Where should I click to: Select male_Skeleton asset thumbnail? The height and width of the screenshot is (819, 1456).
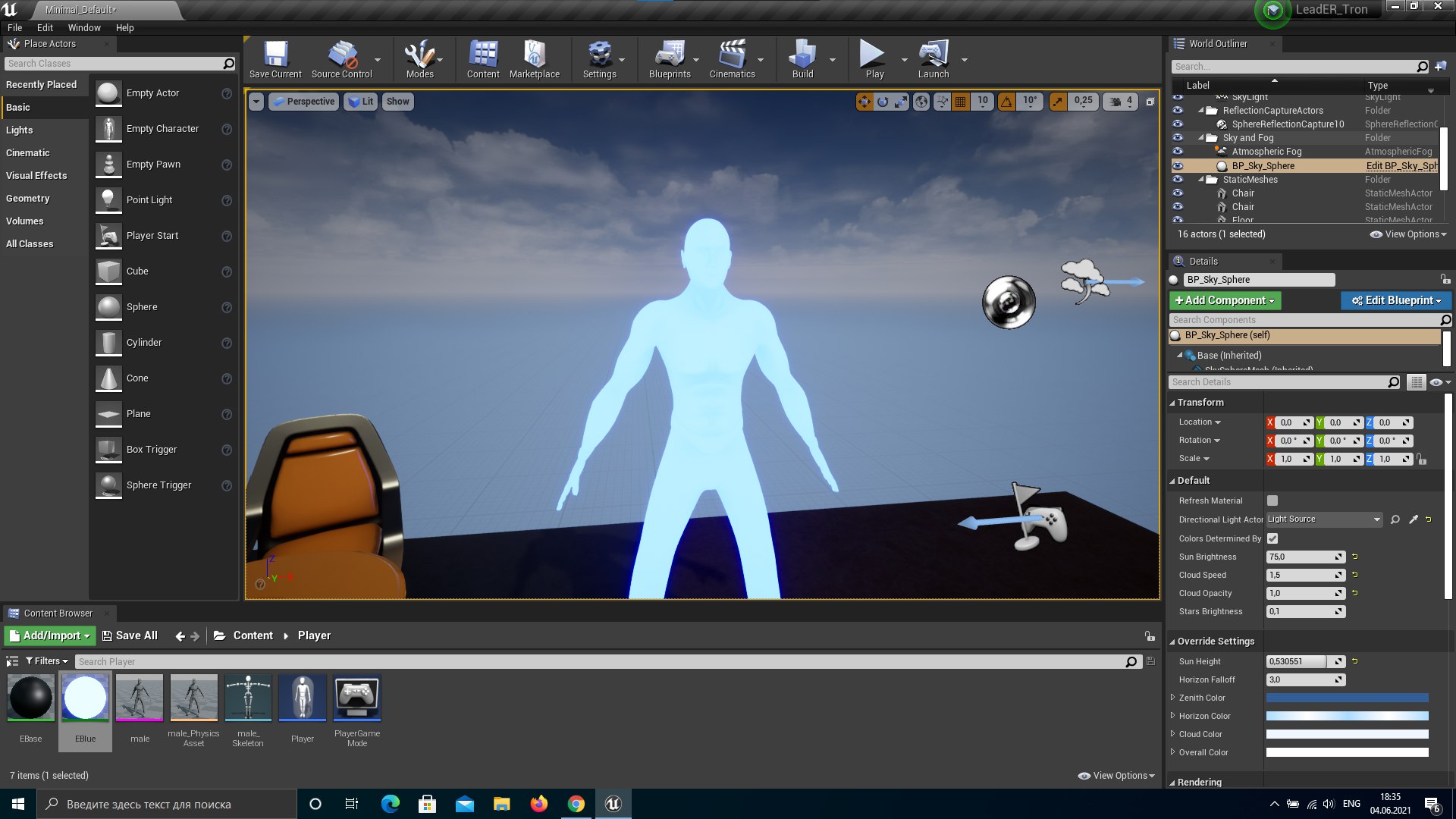point(248,698)
